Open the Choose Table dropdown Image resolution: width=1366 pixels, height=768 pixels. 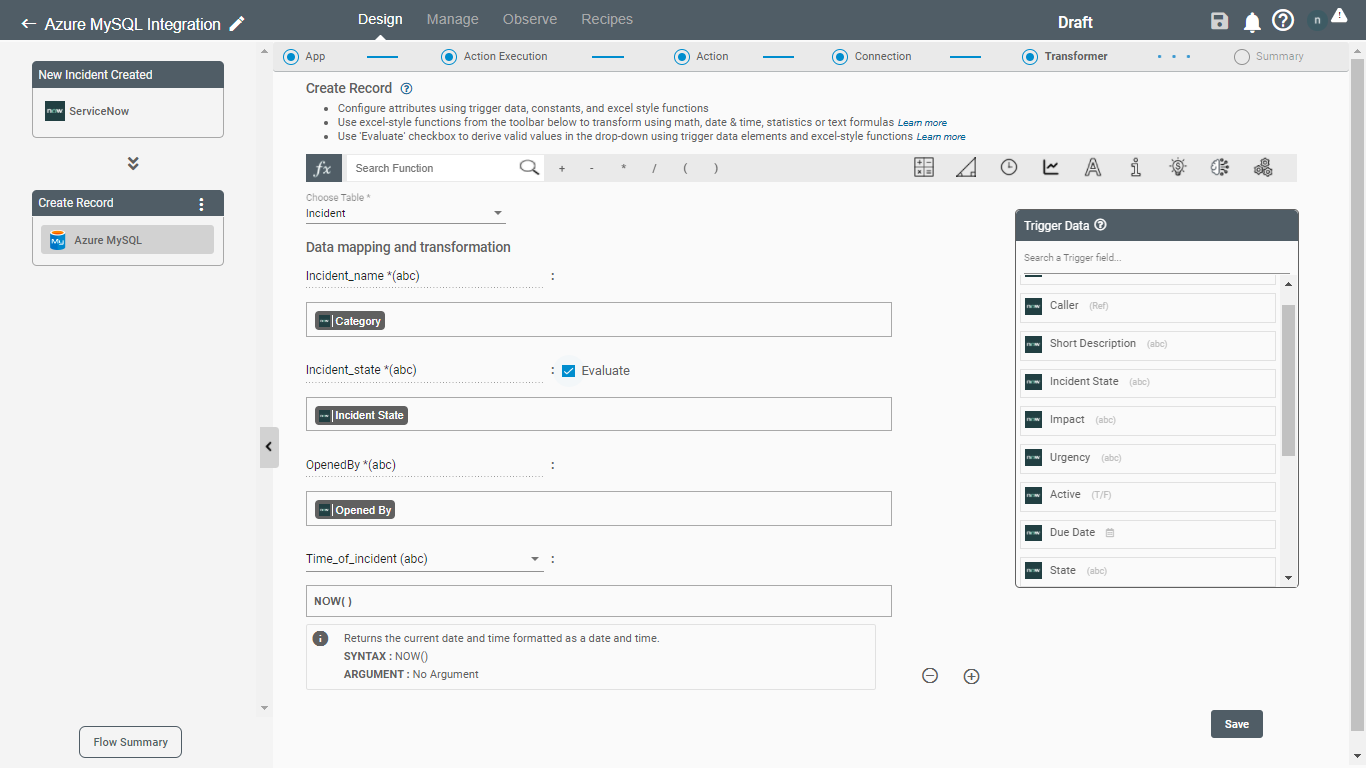406,213
